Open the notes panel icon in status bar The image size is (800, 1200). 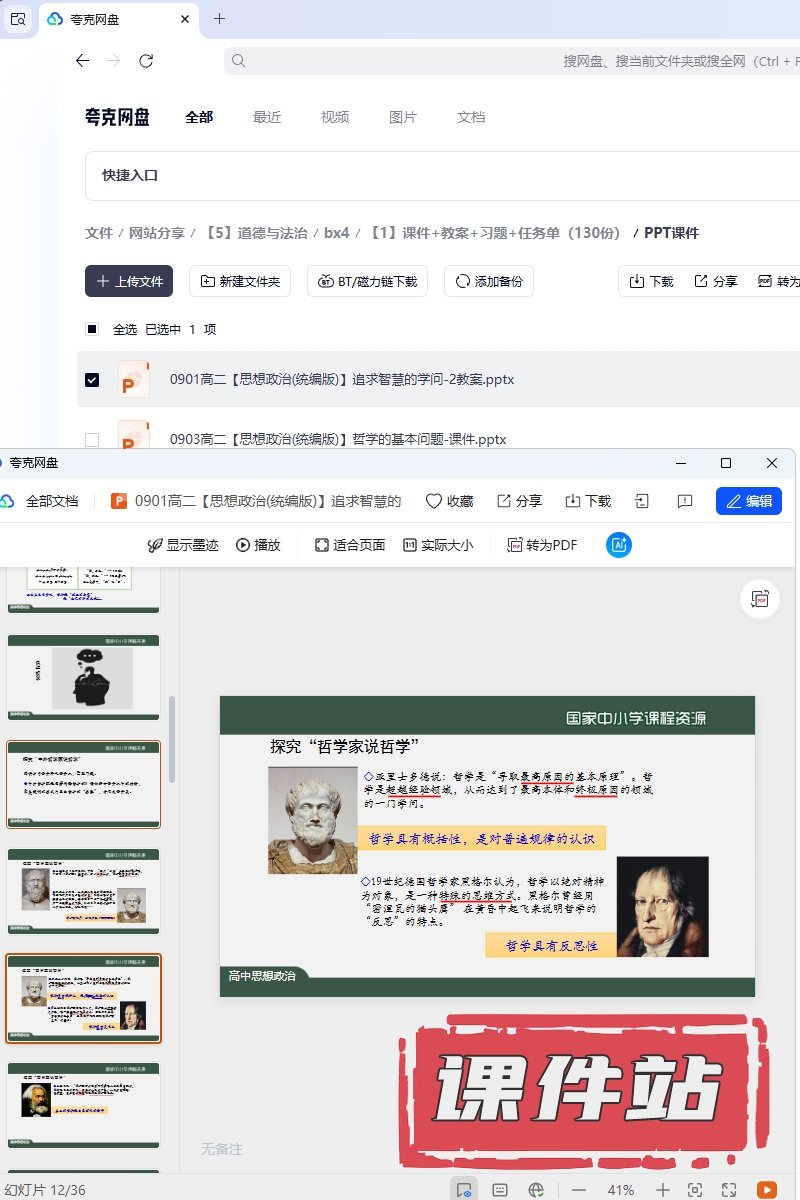tap(500, 1190)
